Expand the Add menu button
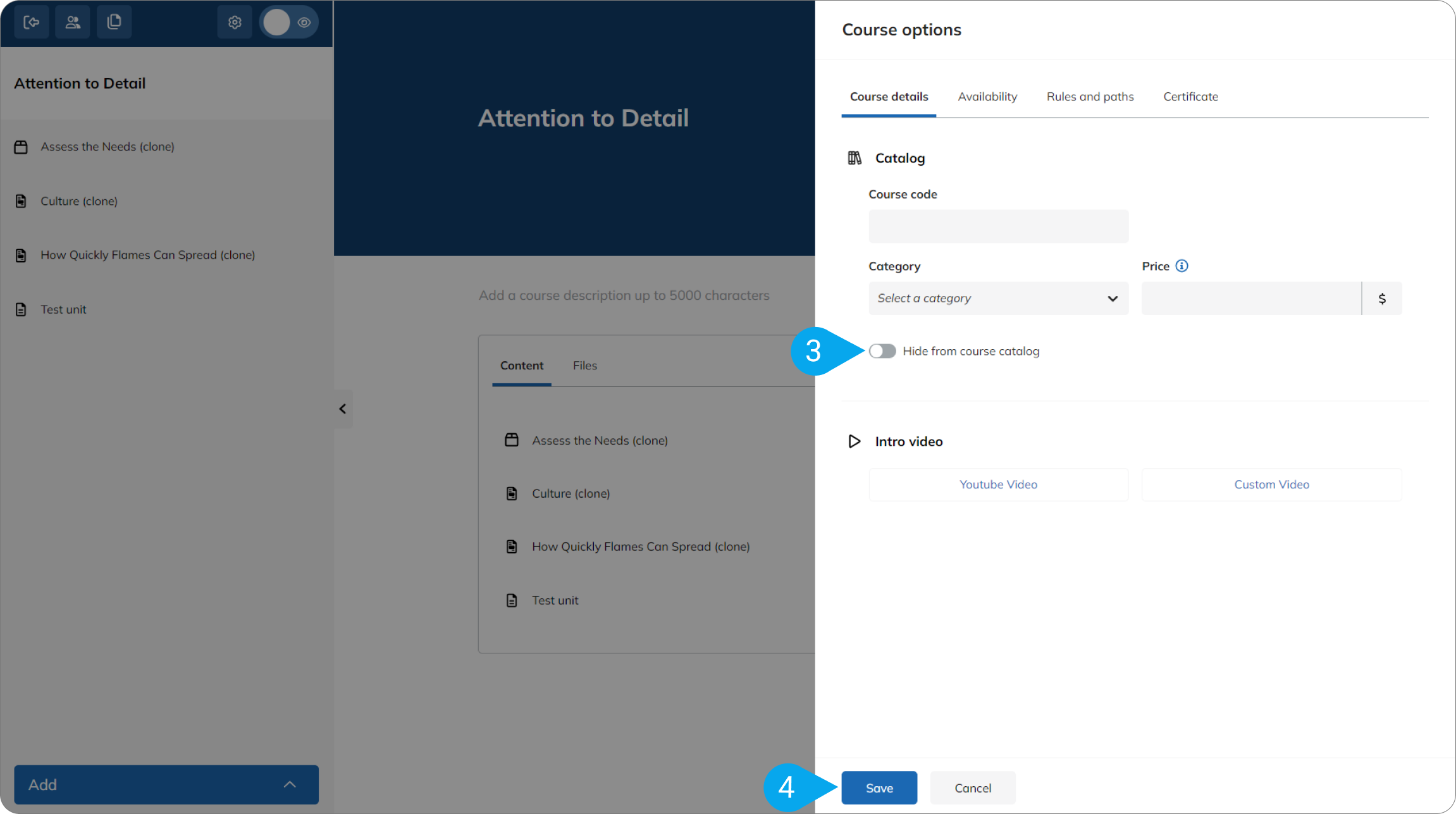This screenshot has width=1456, height=814. tap(166, 785)
